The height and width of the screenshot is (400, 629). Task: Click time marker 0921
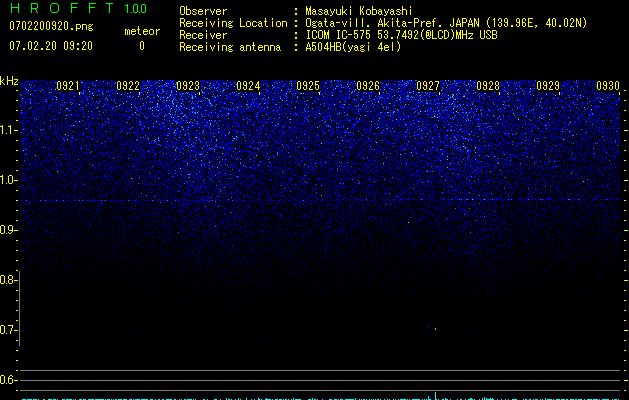pyautogui.click(x=68, y=86)
